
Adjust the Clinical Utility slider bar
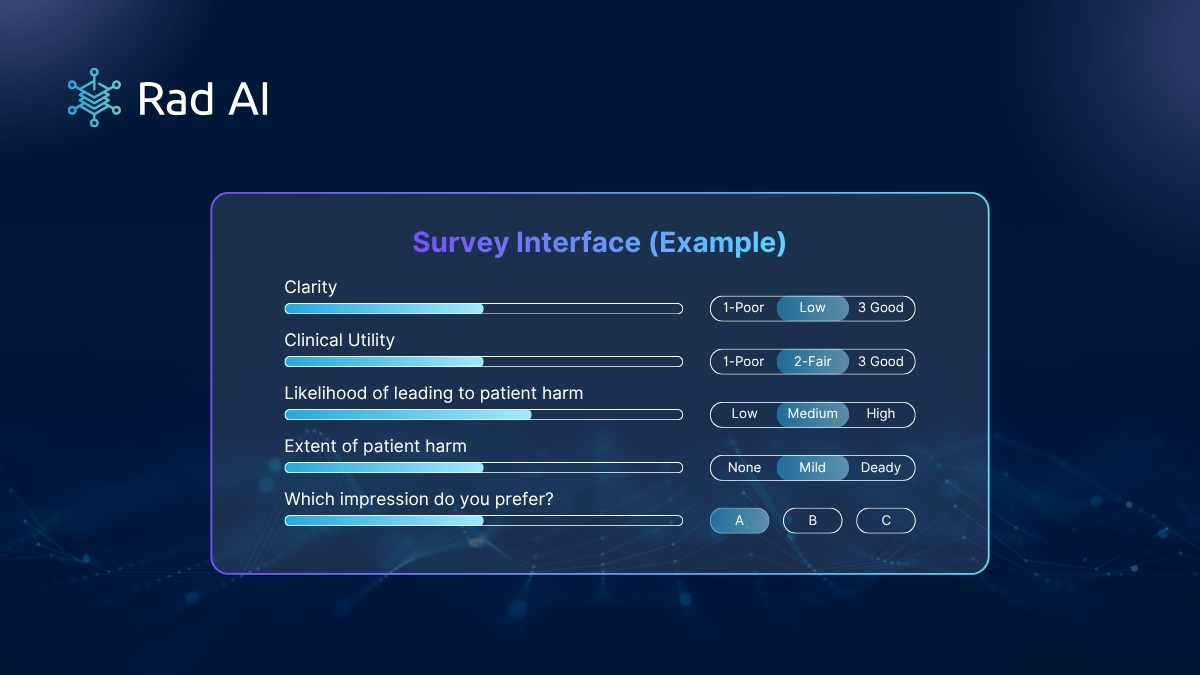[484, 362]
